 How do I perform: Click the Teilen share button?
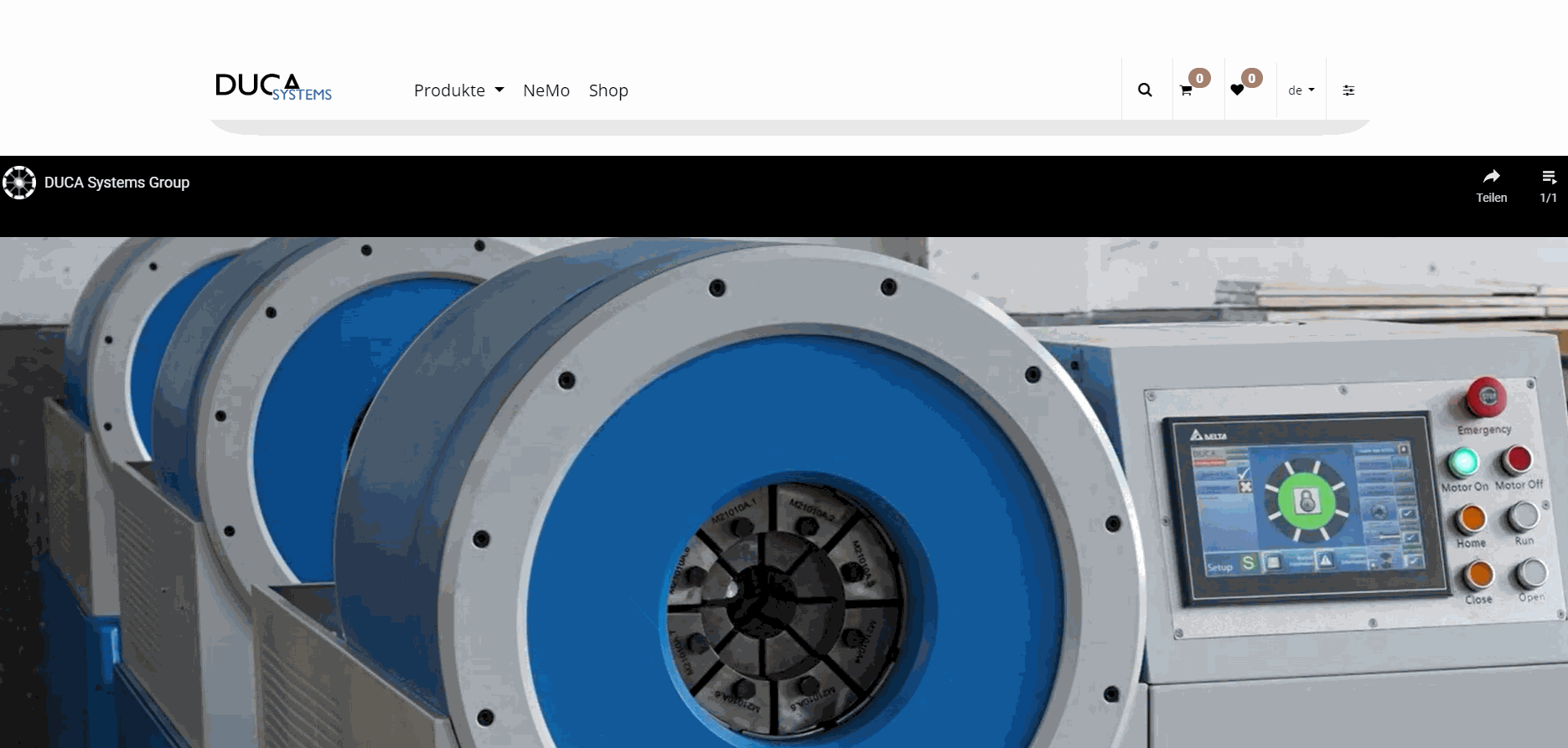tap(1492, 186)
